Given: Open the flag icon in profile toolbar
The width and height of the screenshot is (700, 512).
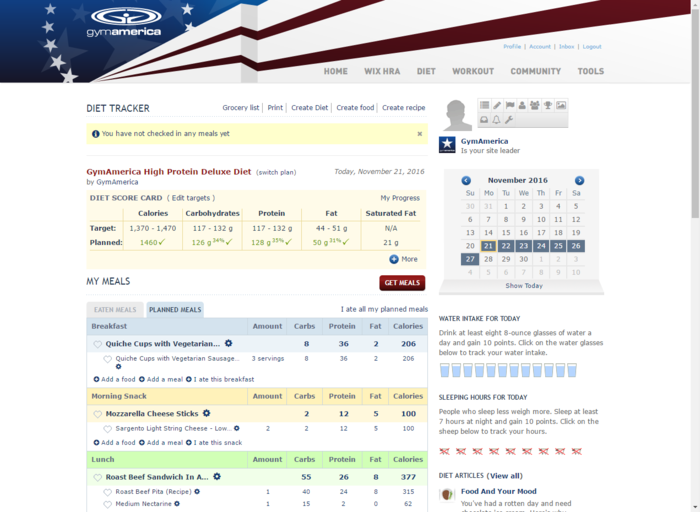Looking at the screenshot, I should tap(510, 105).
